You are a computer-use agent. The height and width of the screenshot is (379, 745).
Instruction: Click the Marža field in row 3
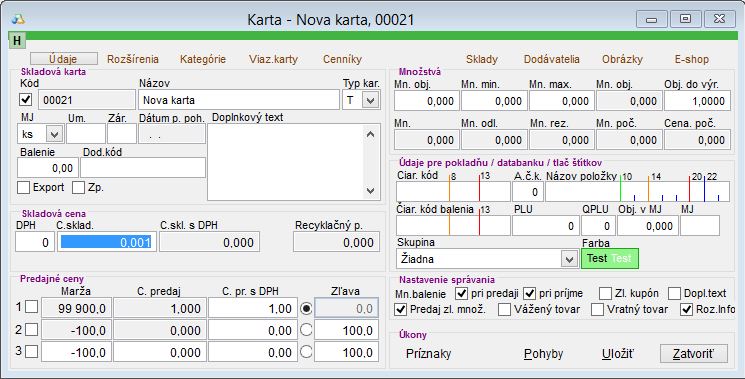[76, 352]
